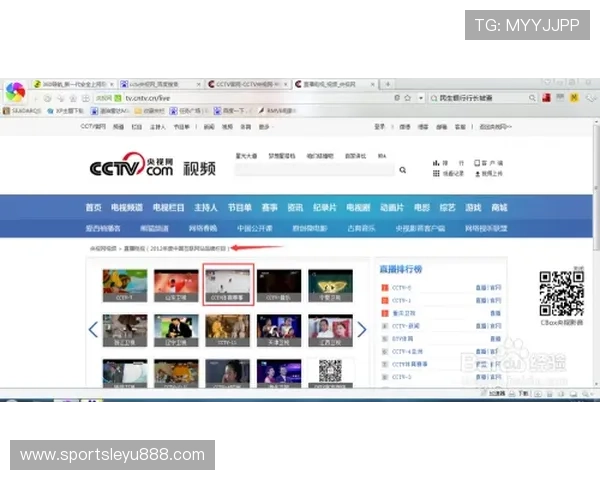Switch to the second tab showing a Baidu search
This screenshot has height=480, width=600.
[x=160, y=84]
